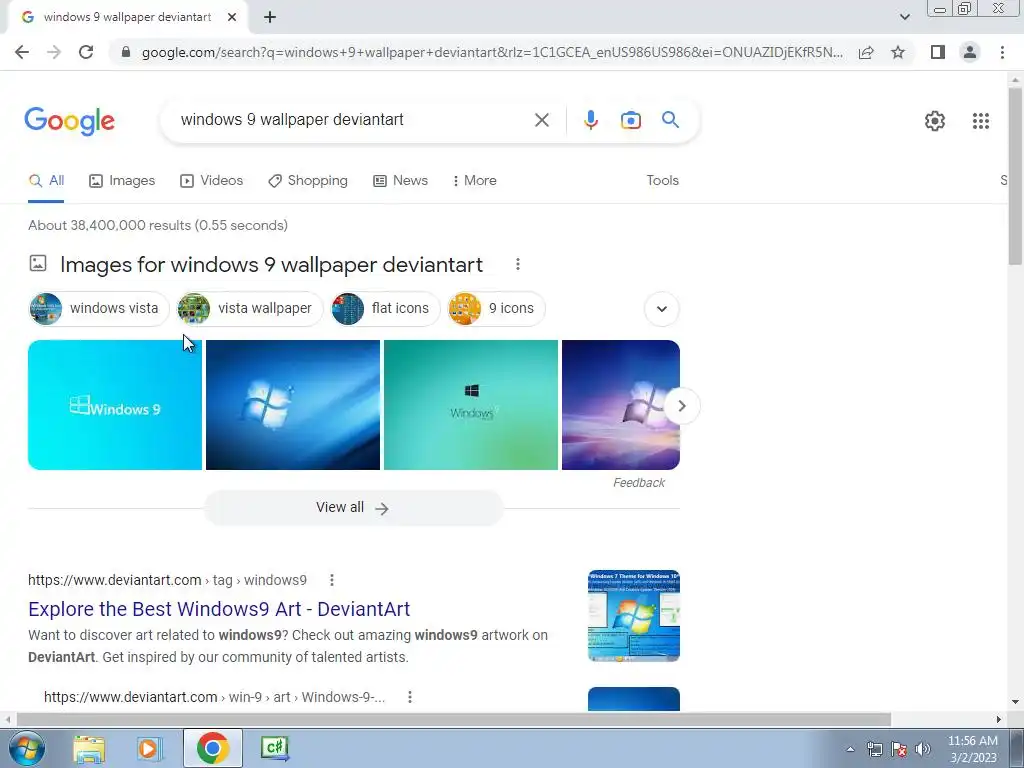Click the vertical scrollbar thumb

click(1015, 176)
